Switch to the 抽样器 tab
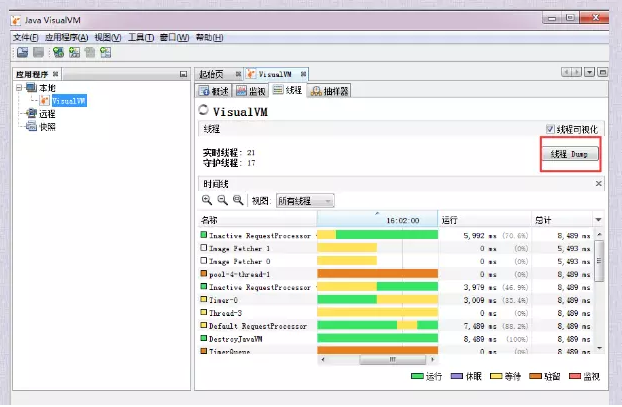Image resolution: width=622 pixels, height=407 pixels. pyautogui.click(x=330, y=91)
